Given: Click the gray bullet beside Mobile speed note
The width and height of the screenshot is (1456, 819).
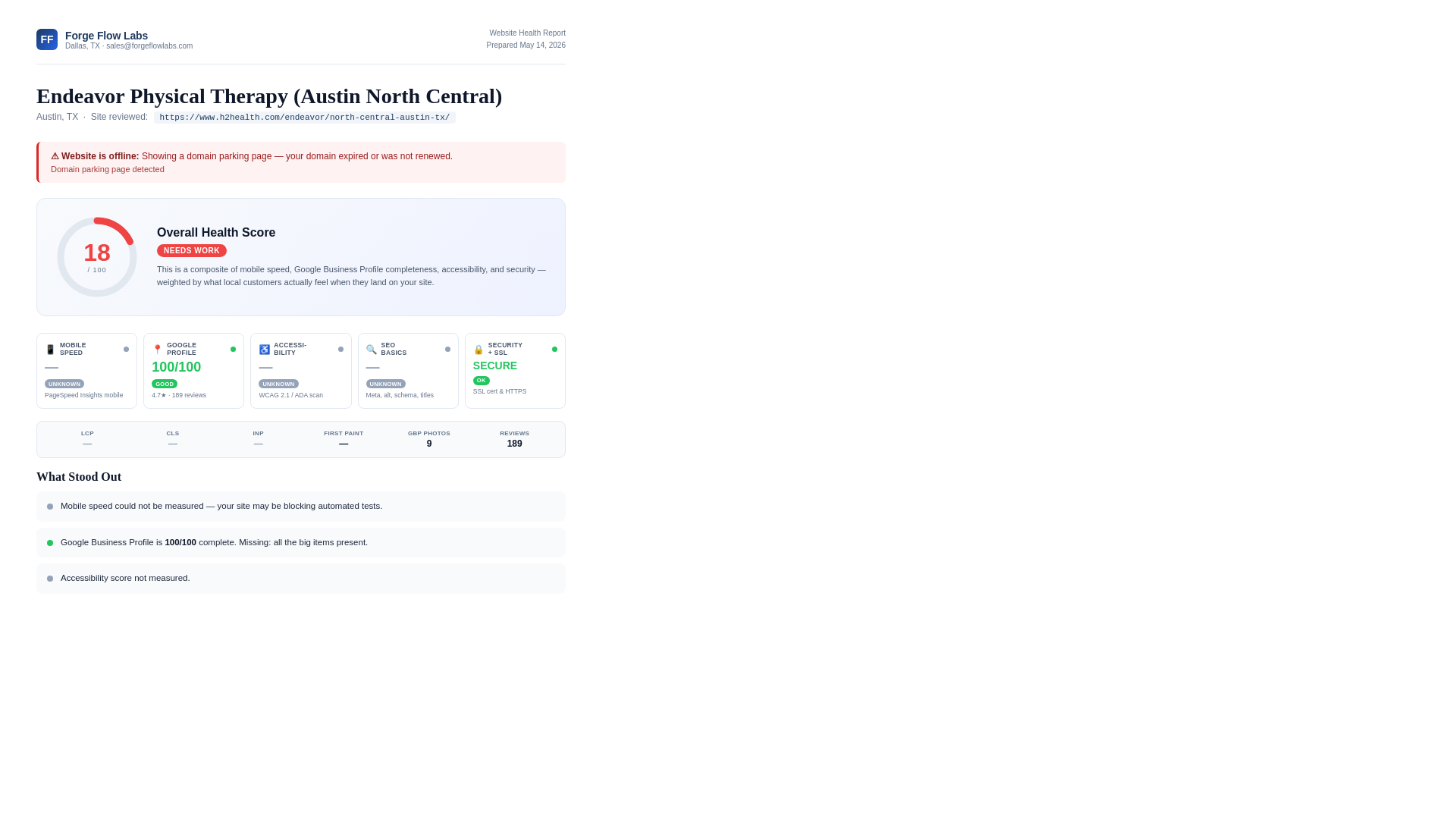Looking at the screenshot, I should pos(50,507).
